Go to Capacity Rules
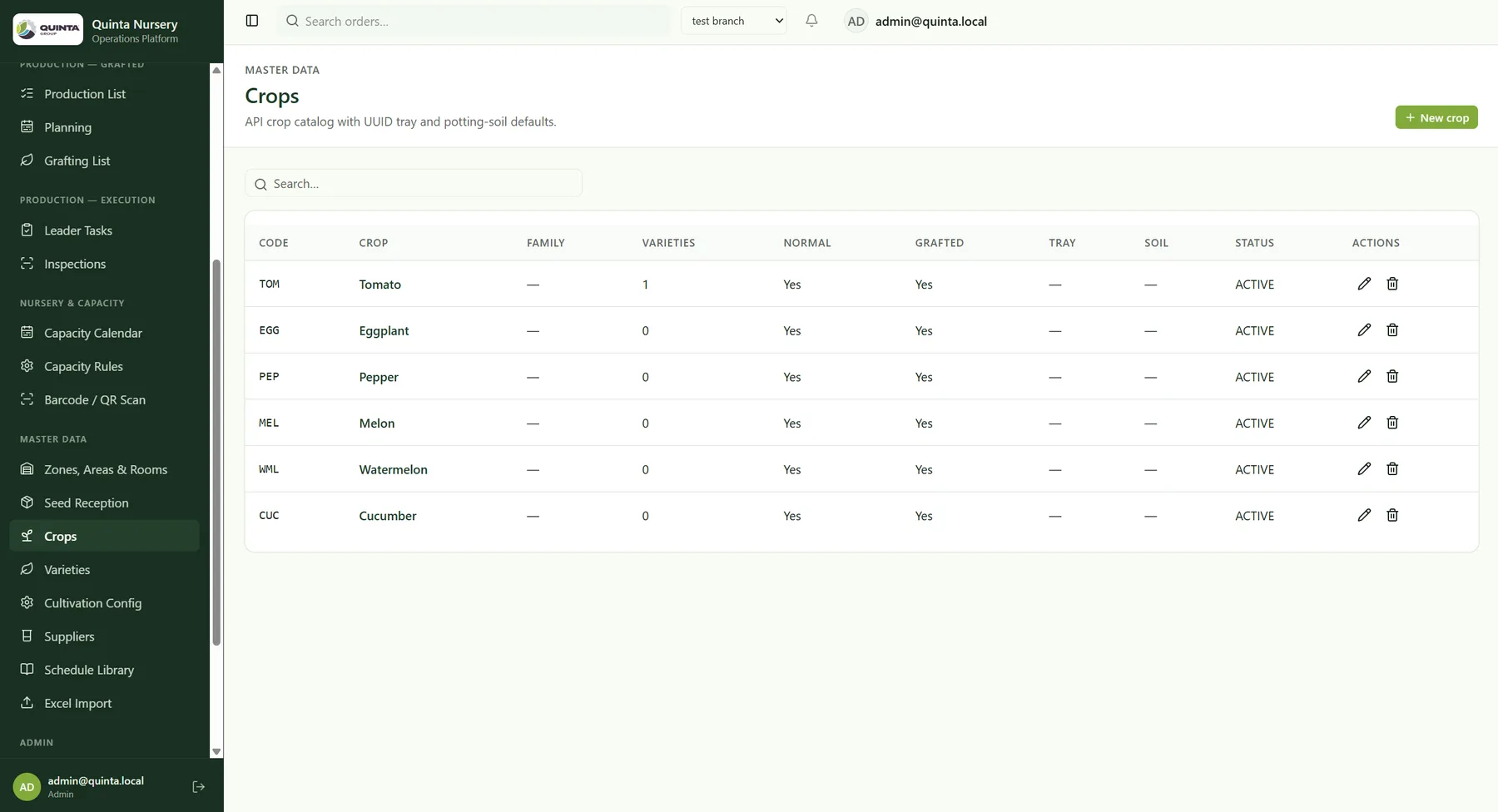The image size is (1498, 812). click(104, 366)
